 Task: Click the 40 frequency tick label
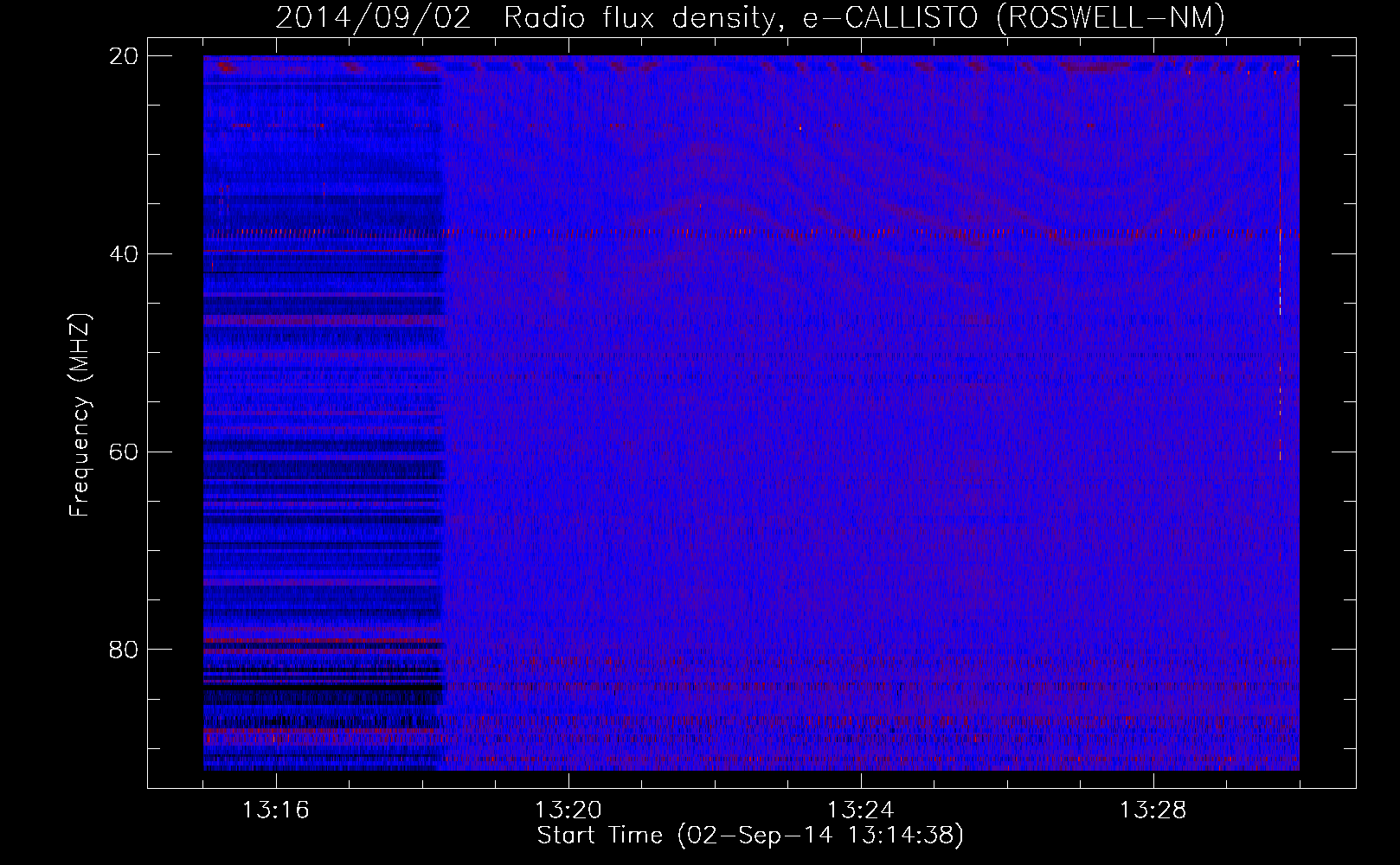click(x=125, y=254)
